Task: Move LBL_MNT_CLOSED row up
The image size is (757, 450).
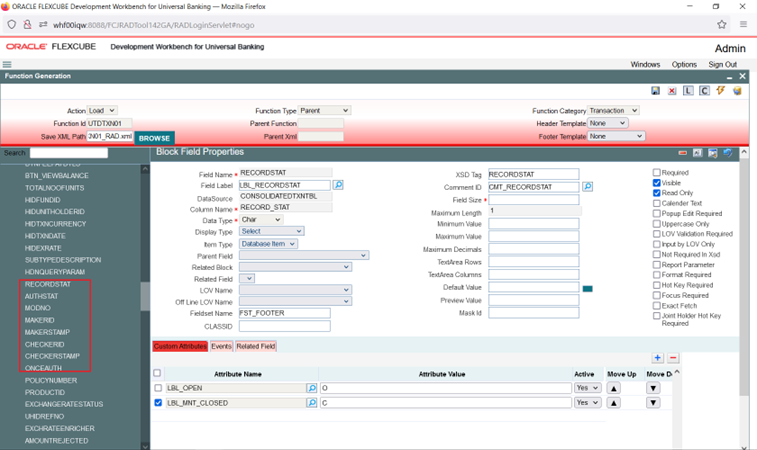Action: click(614, 403)
